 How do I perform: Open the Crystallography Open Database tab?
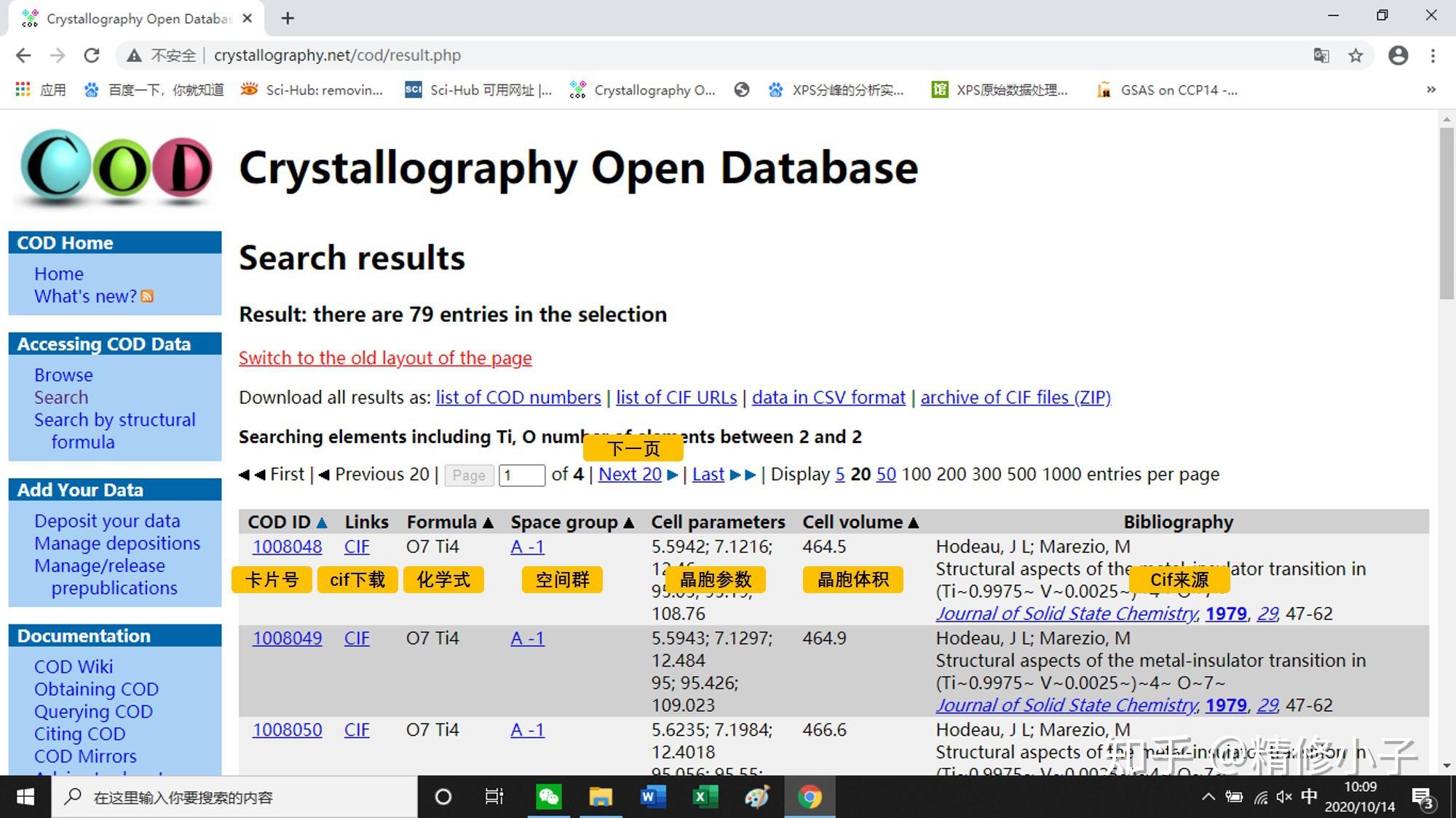(138, 18)
